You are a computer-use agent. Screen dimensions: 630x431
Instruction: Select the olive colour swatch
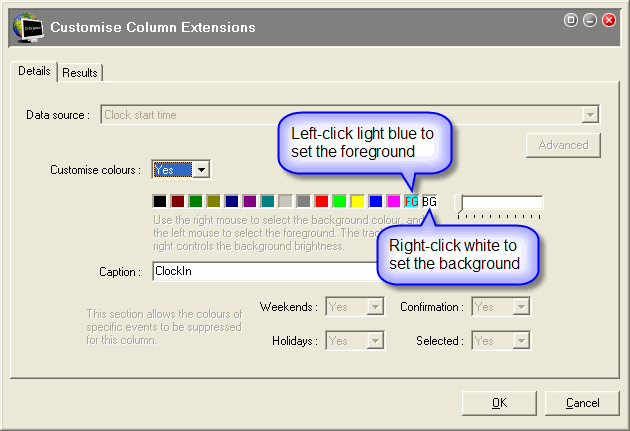[x=214, y=201]
